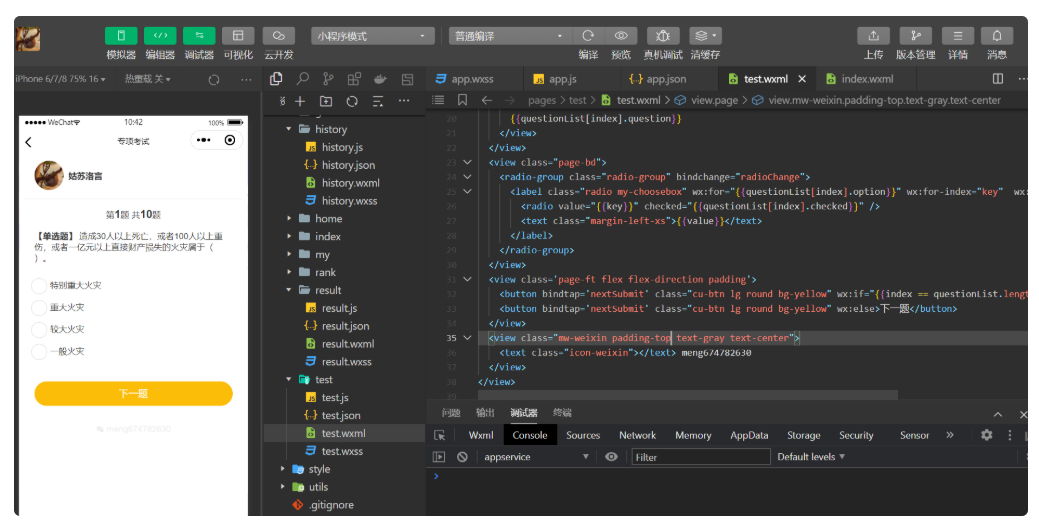Select radio option 较大火灾
The image size is (1039, 524).
pyautogui.click(x=39, y=329)
